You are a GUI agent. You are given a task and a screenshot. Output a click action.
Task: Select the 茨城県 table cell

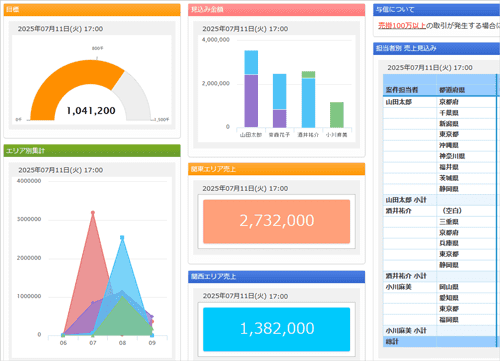466,178
